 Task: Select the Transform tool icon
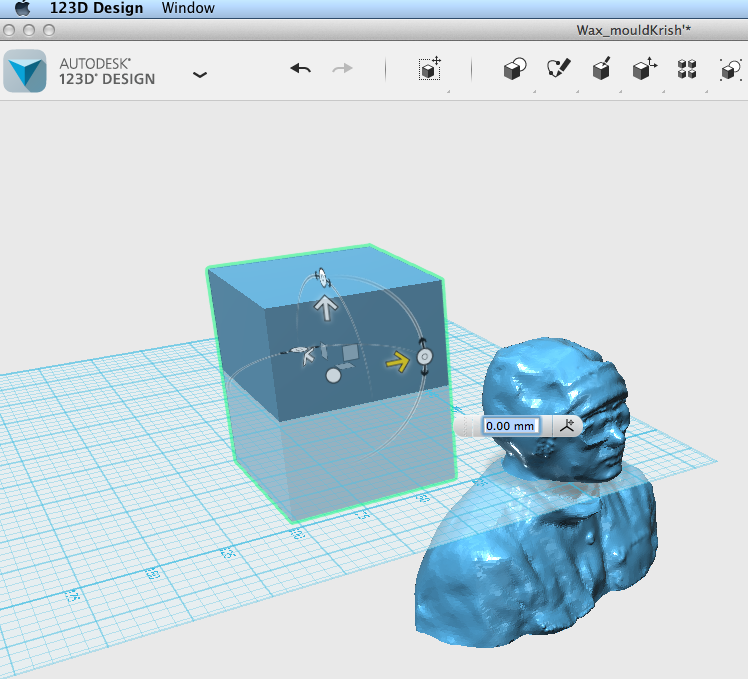coord(430,69)
